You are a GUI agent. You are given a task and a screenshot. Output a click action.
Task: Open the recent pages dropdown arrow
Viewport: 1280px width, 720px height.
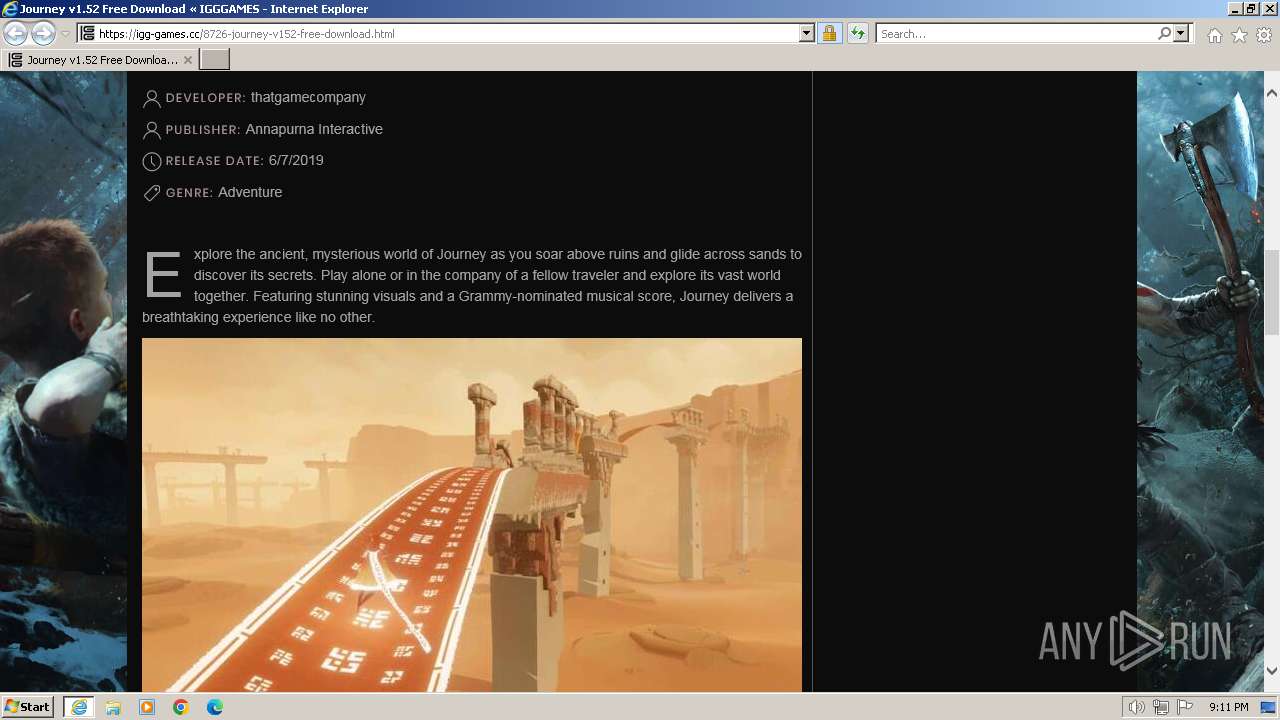65,33
